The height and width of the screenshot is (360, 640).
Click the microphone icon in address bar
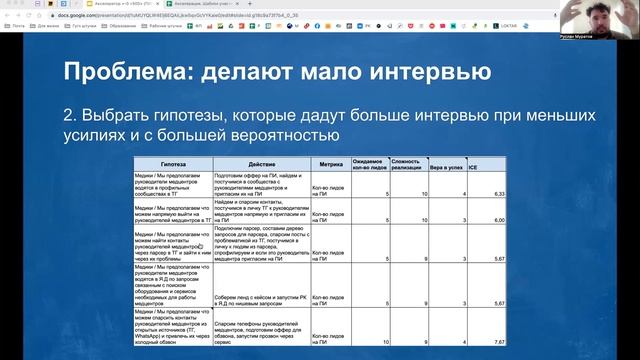(x=555, y=15)
